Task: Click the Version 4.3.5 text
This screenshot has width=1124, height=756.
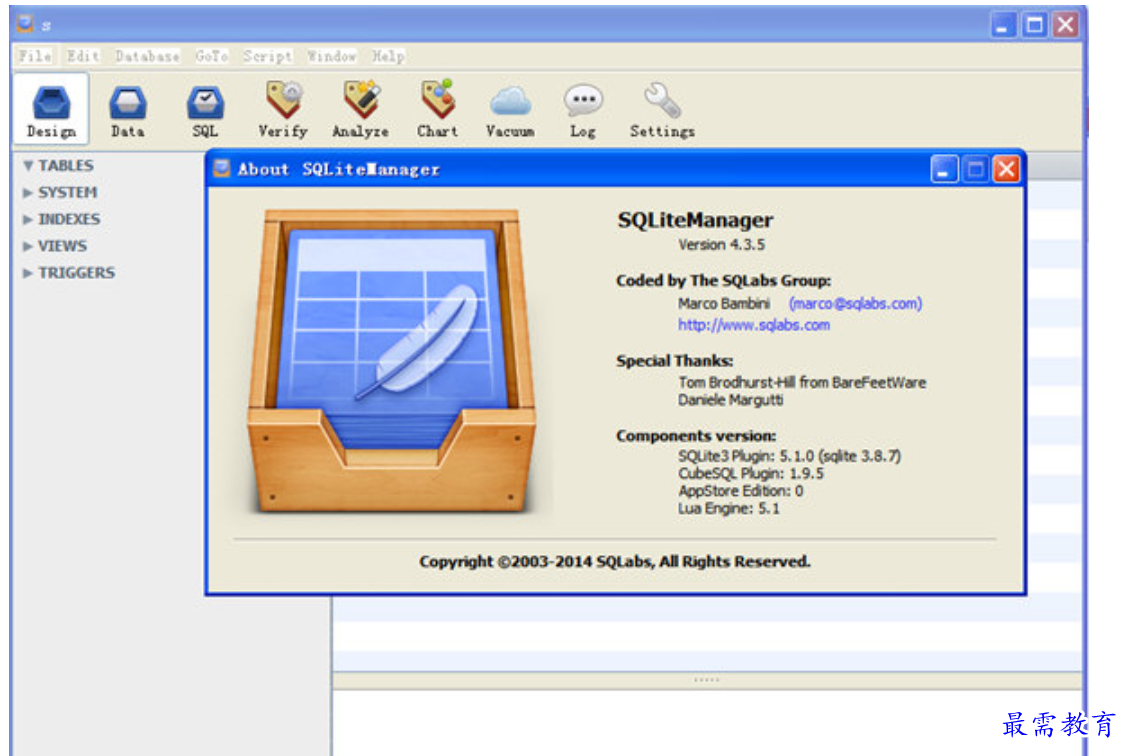Action: click(722, 245)
